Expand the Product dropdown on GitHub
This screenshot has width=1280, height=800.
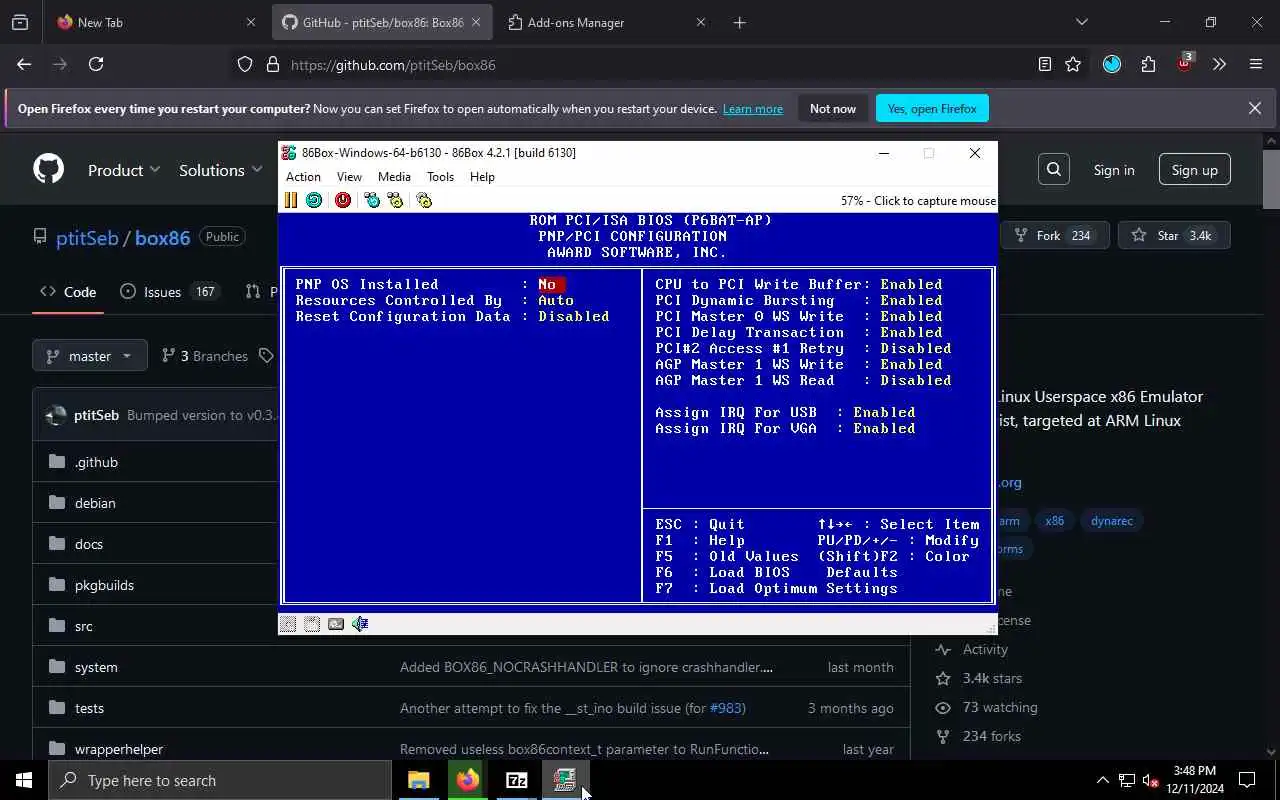pos(124,170)
